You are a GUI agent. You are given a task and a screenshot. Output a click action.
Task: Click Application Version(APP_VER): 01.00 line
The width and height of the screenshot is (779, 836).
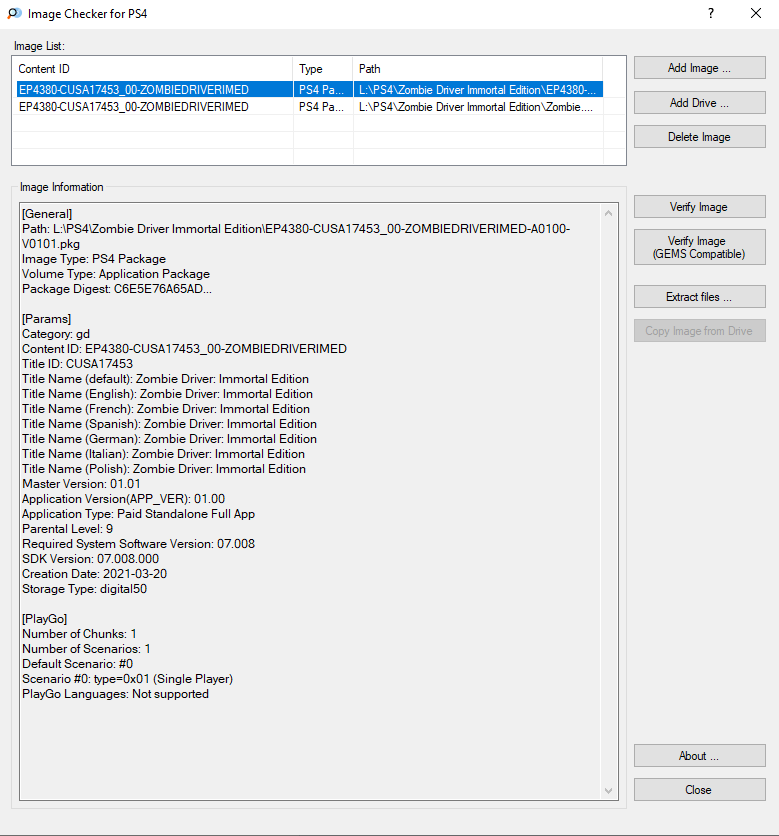pos(123,499)
